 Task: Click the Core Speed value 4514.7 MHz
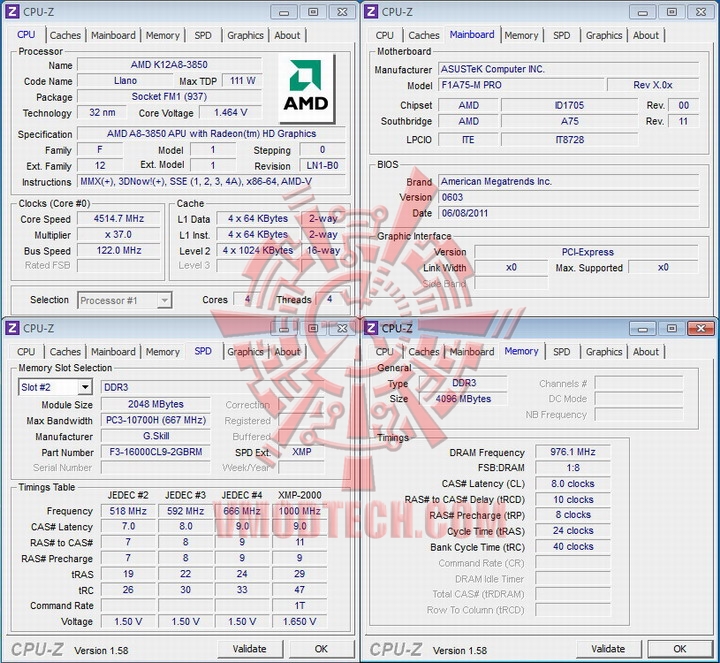[x=119, y=219]
